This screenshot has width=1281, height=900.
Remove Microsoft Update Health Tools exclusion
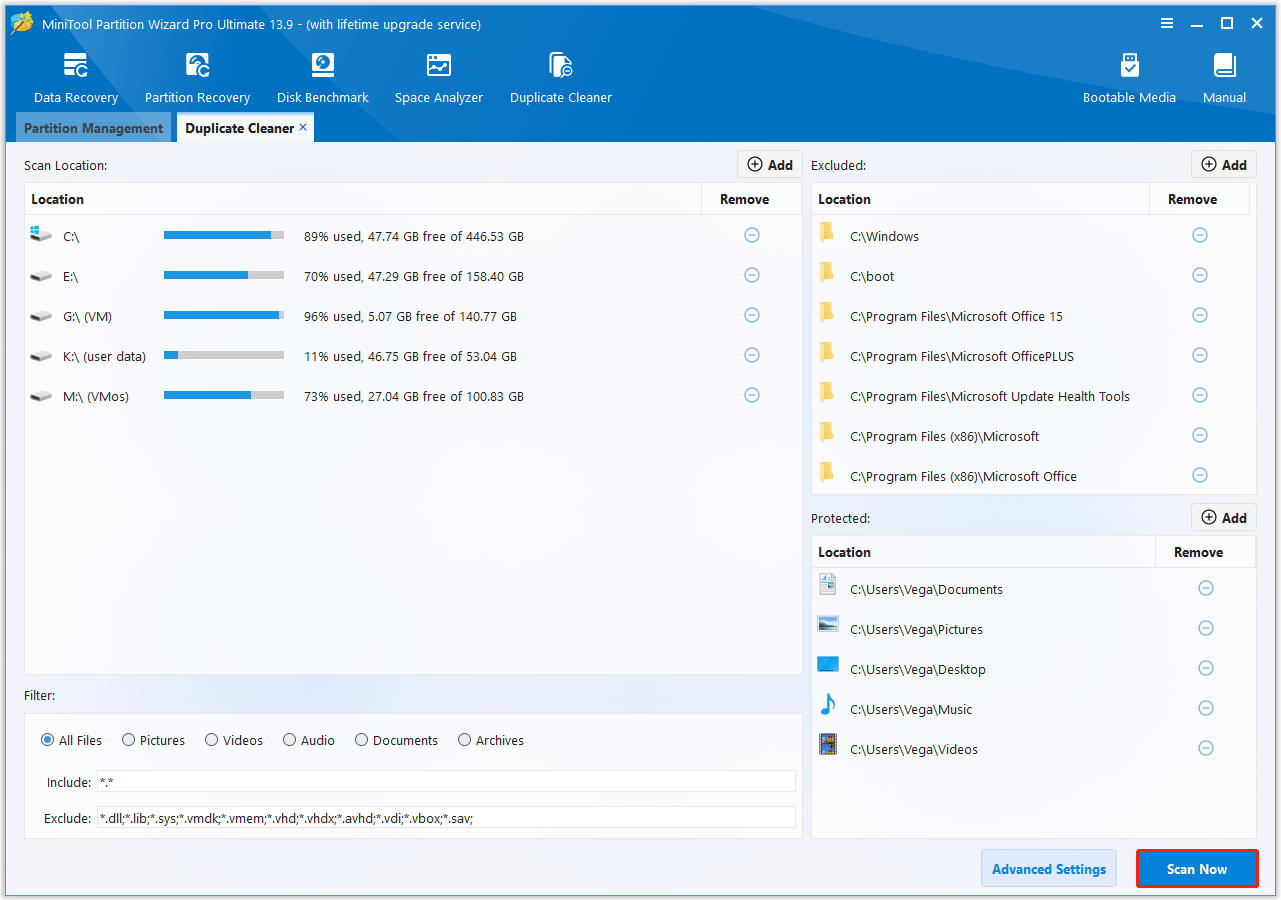1200,395
